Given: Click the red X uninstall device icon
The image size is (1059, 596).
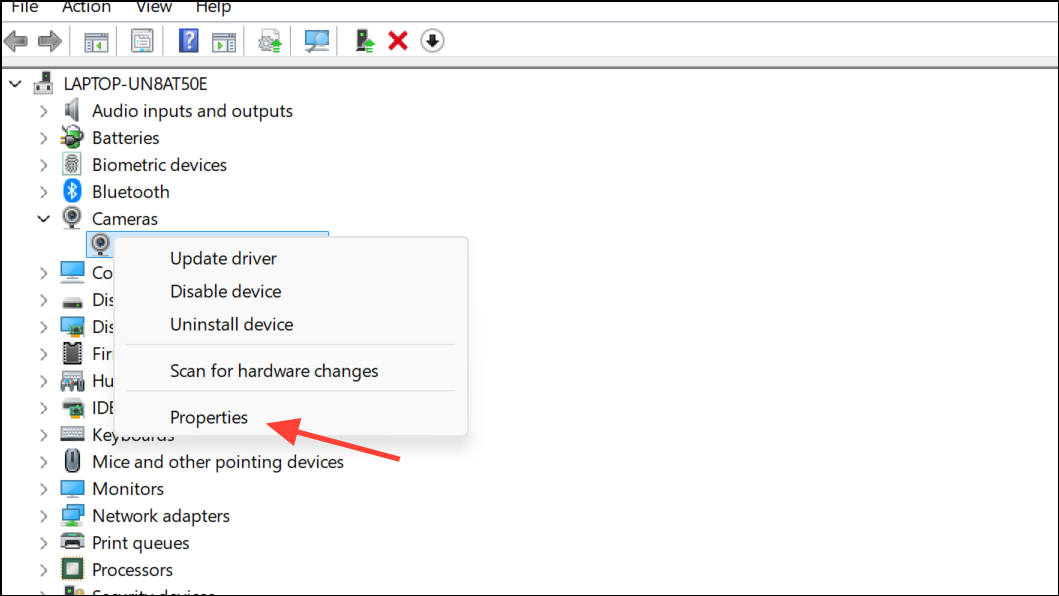Looking at the screenshot, I should [x=398, y=41].
